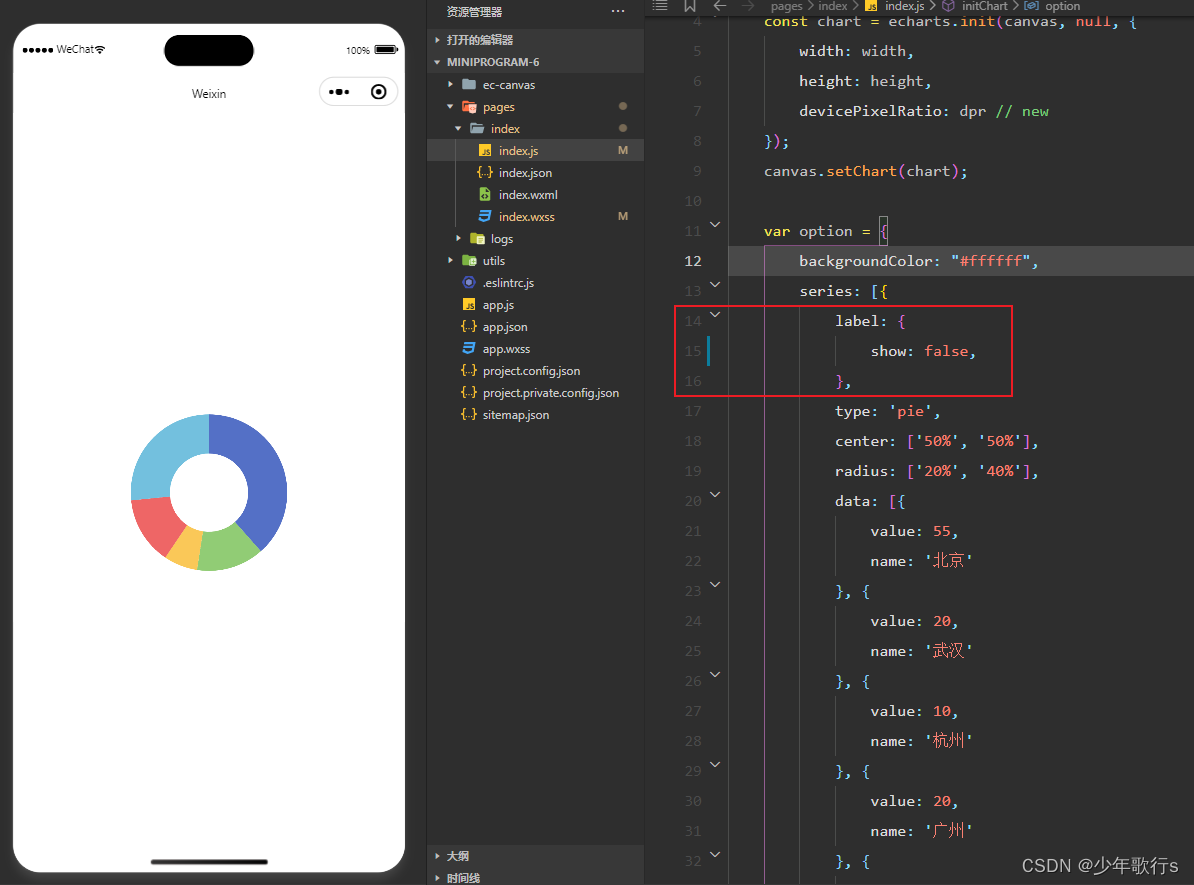This screenshot has width=1194, height=885.
Task: Open explorer more actions ellipsis
Action: pyautogui.click(x=618, y=11)
